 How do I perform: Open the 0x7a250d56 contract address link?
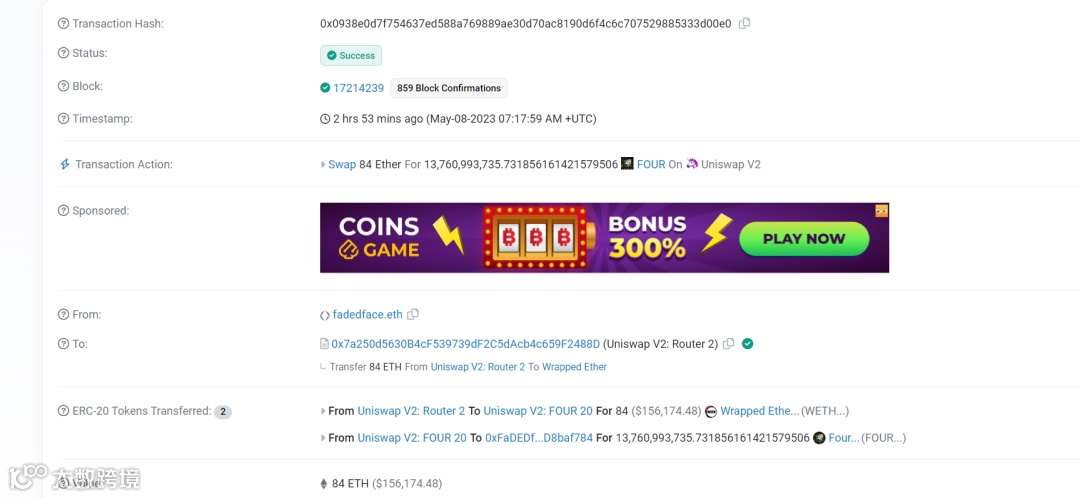(x=466, y=344)
